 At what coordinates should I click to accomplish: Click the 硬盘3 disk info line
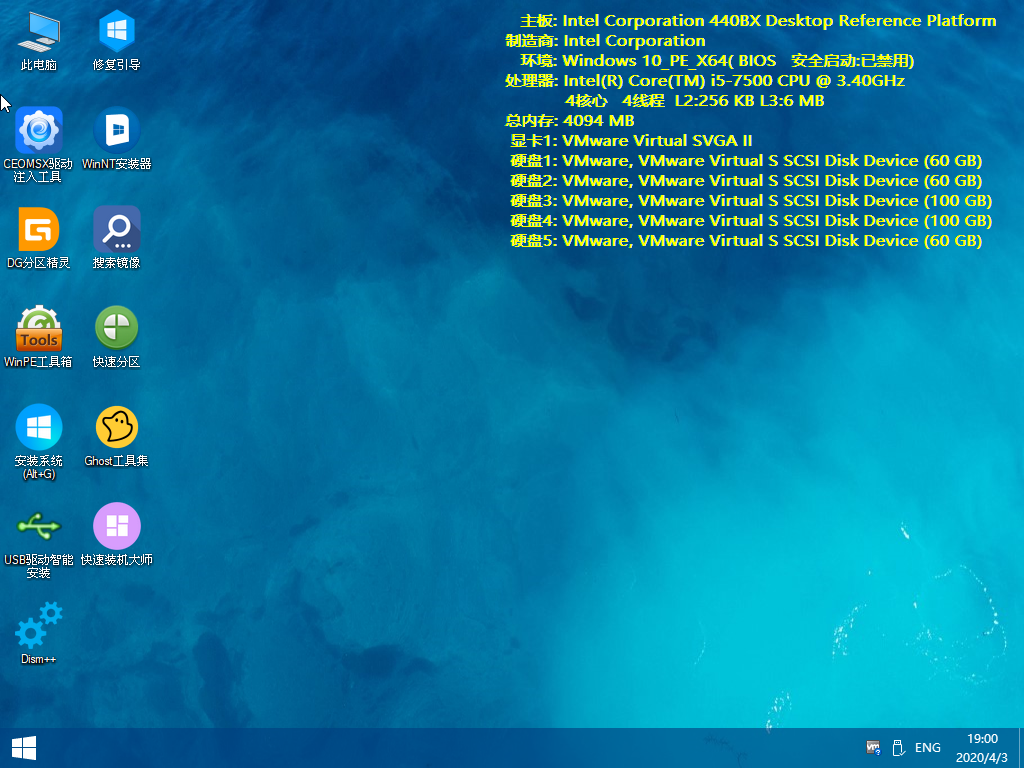click(x=751, y=201)
